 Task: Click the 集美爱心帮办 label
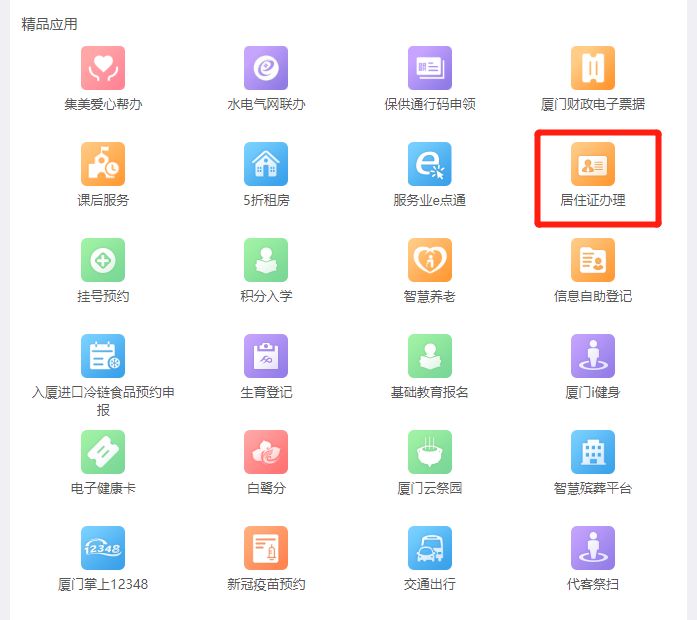coord(103,104)
